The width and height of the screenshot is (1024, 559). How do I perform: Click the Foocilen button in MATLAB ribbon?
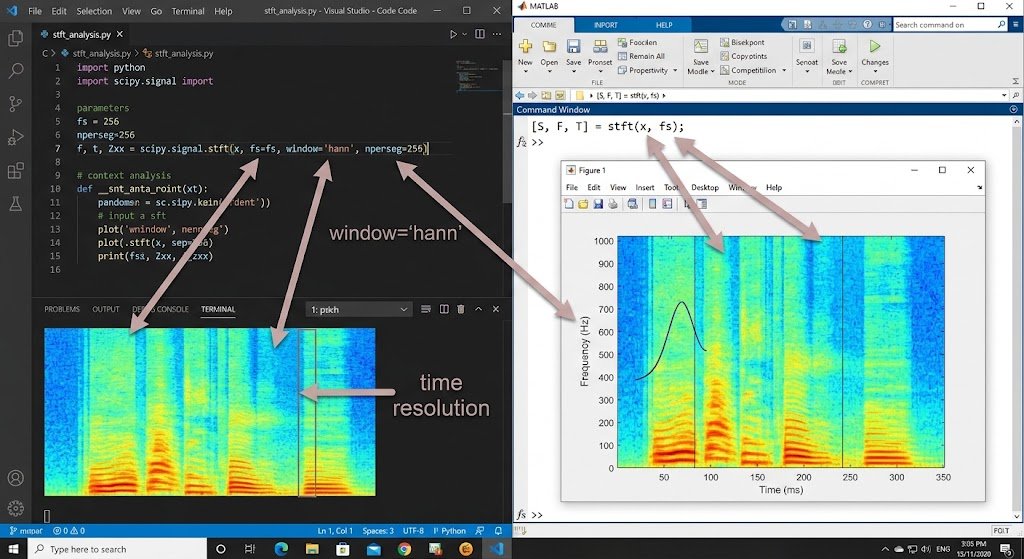point(637,42)
